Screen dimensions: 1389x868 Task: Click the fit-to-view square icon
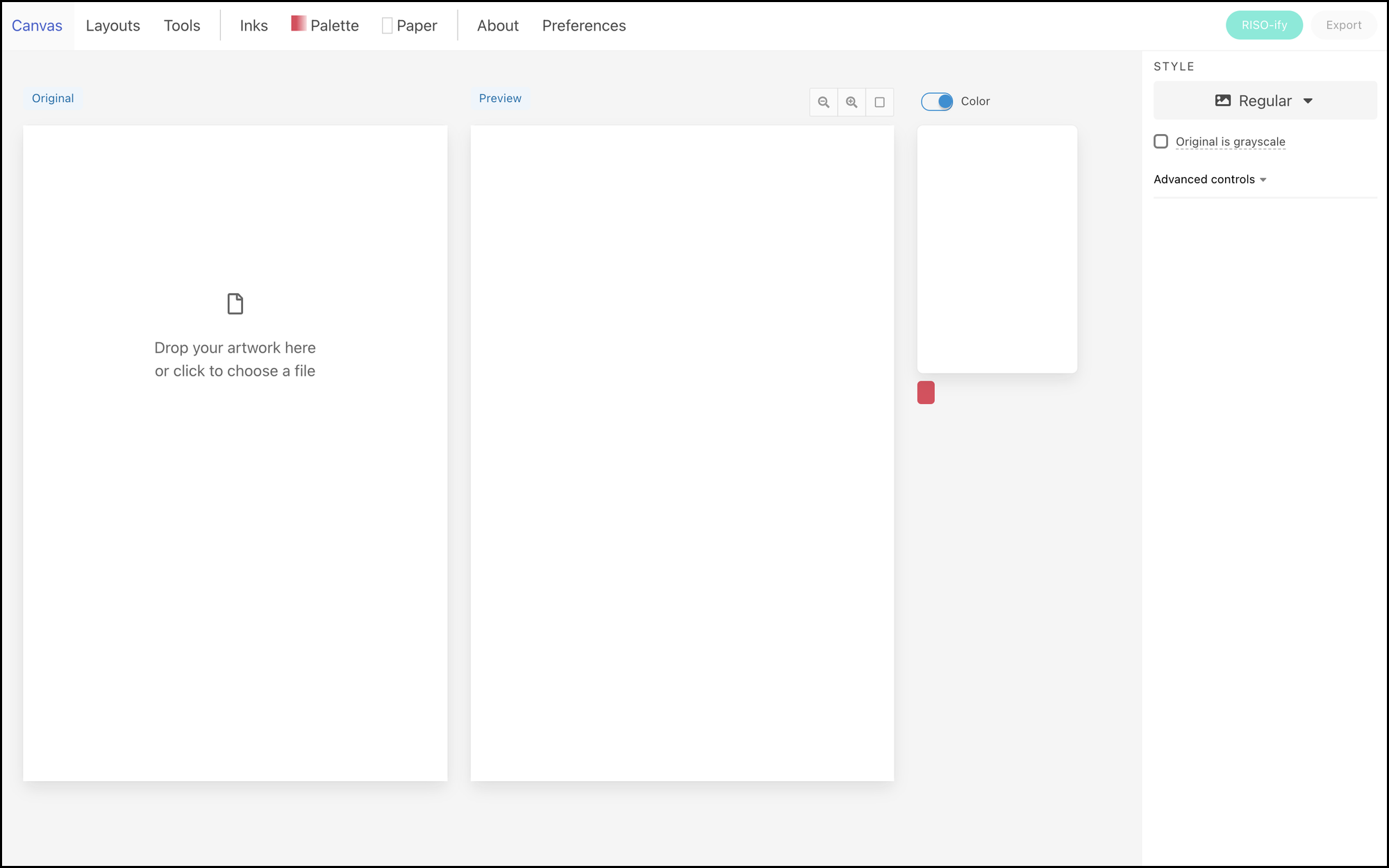pyautogui.click(x=879, y=102)
